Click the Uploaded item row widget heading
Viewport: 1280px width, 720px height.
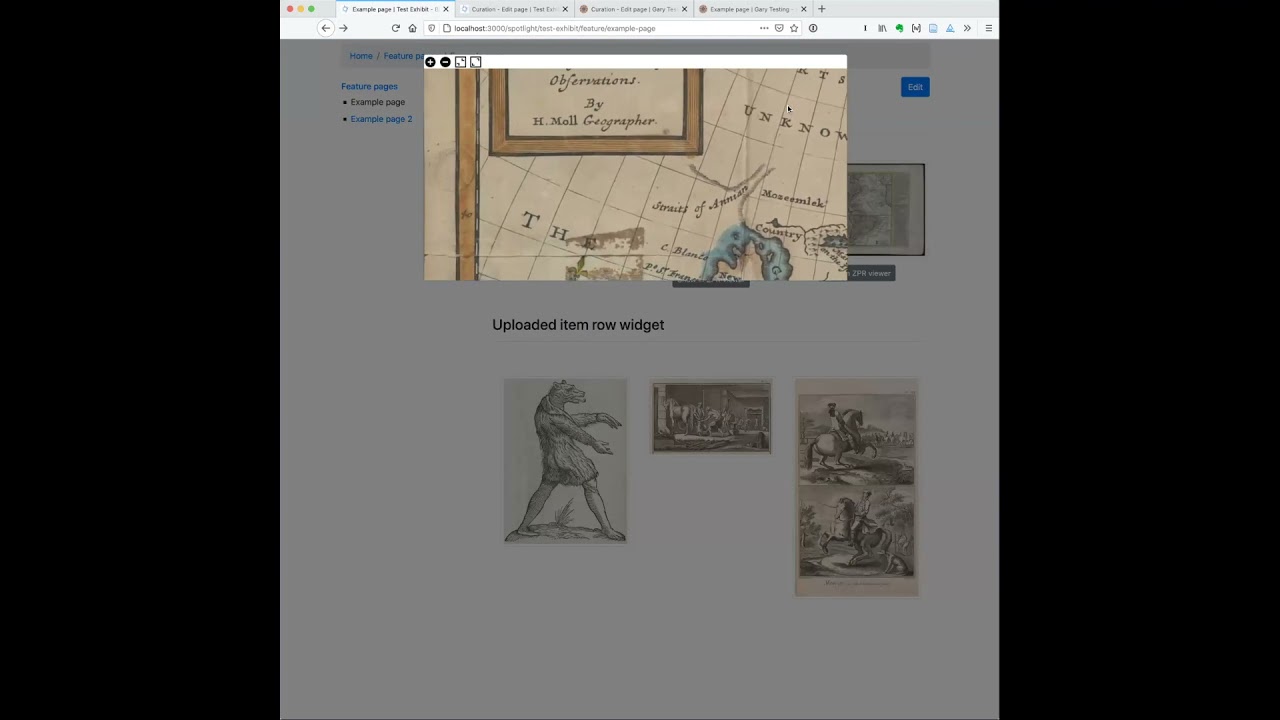point(578,325)
